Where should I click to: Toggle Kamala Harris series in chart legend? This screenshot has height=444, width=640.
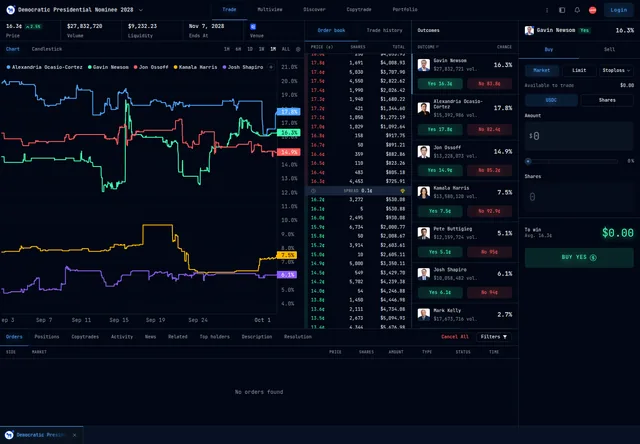195,67
